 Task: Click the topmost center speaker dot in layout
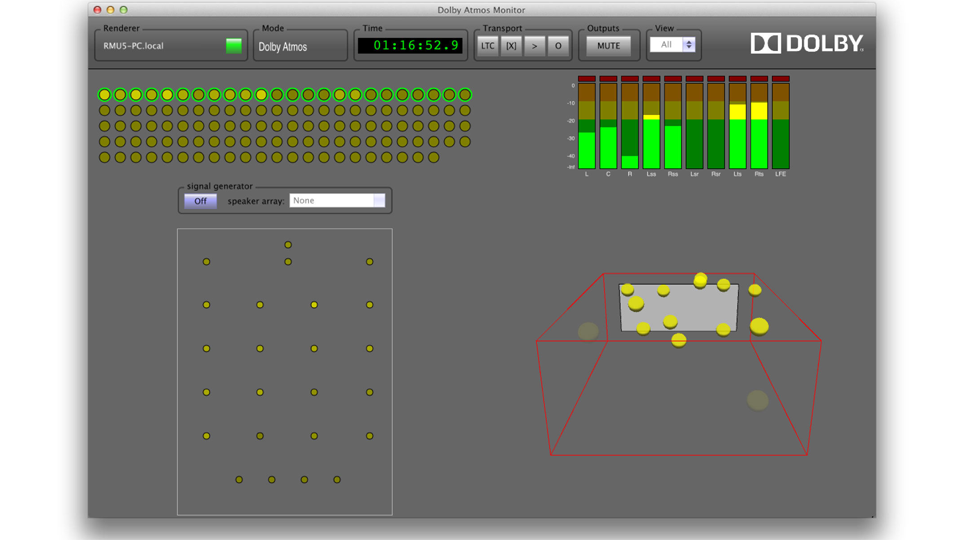pos(288,245)
